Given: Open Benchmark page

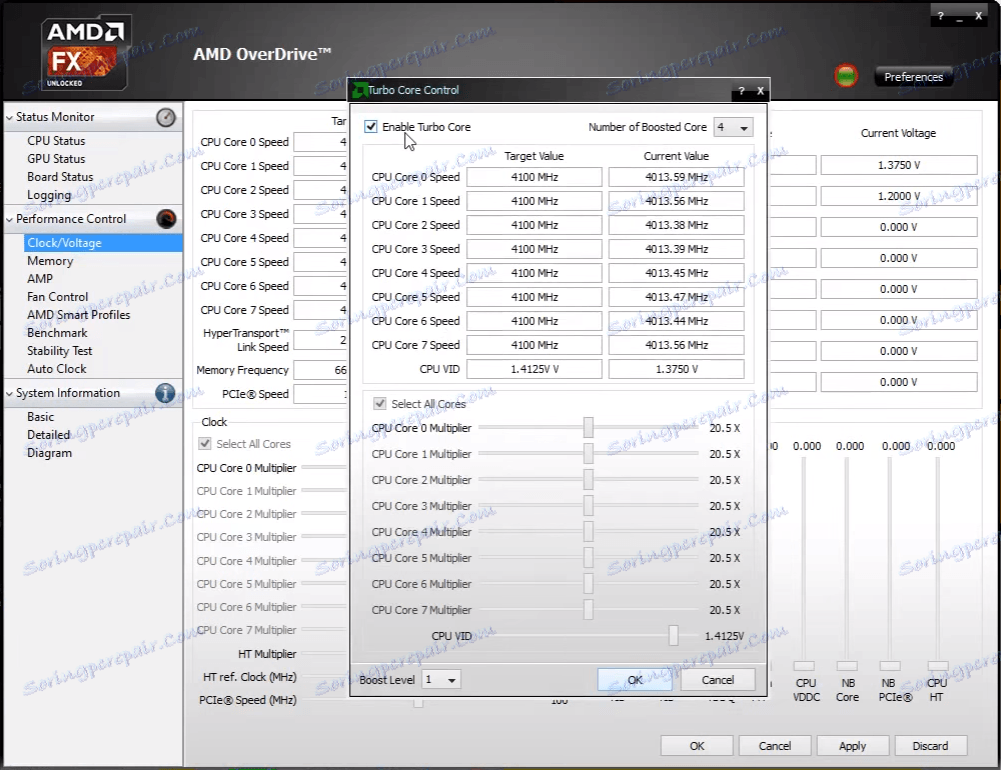Looking at the screenshot, I should point(57,333).
